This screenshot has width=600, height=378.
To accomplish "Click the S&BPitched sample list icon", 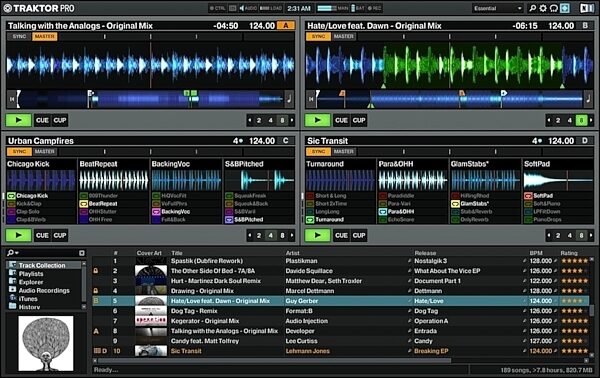I will 229,220.
